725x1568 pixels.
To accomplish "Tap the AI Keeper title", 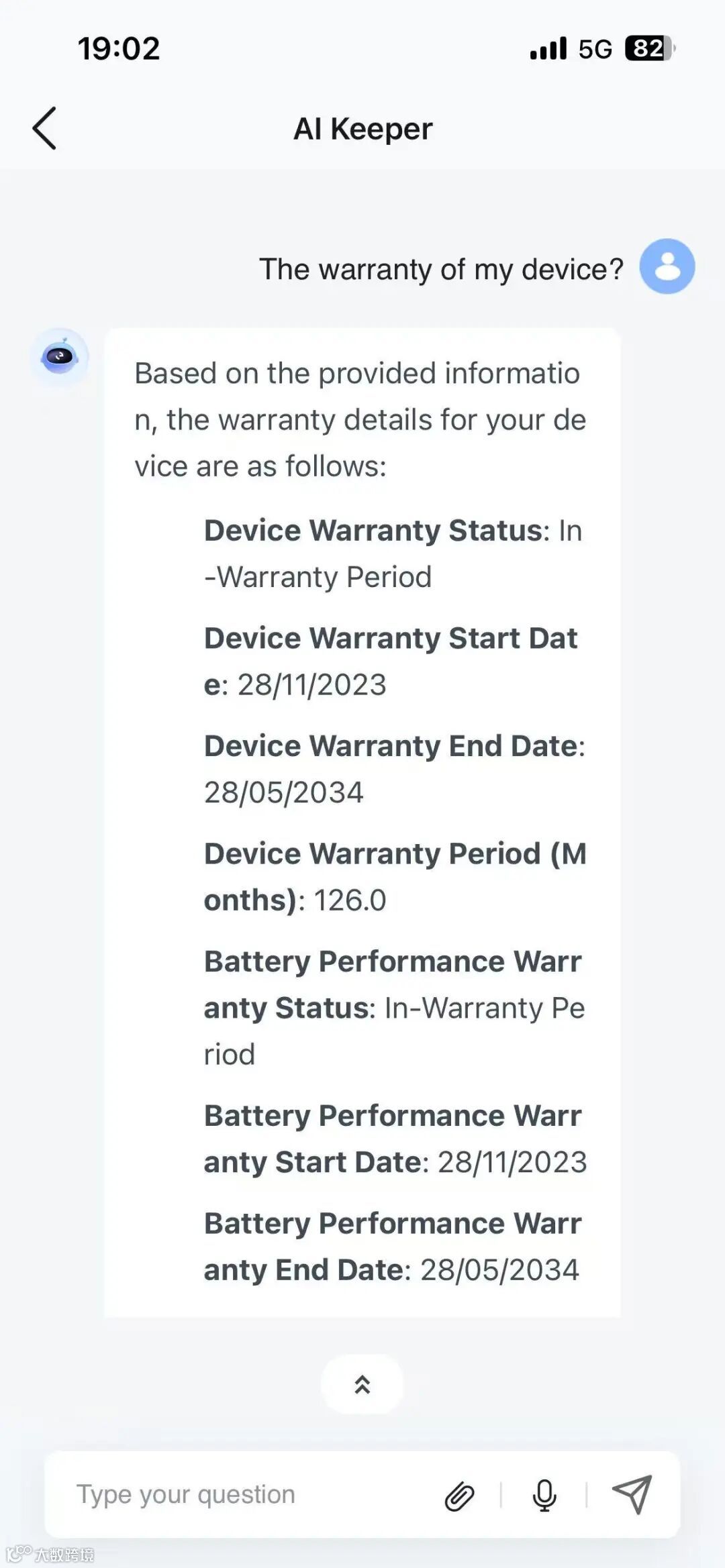I will pos(362,129).
